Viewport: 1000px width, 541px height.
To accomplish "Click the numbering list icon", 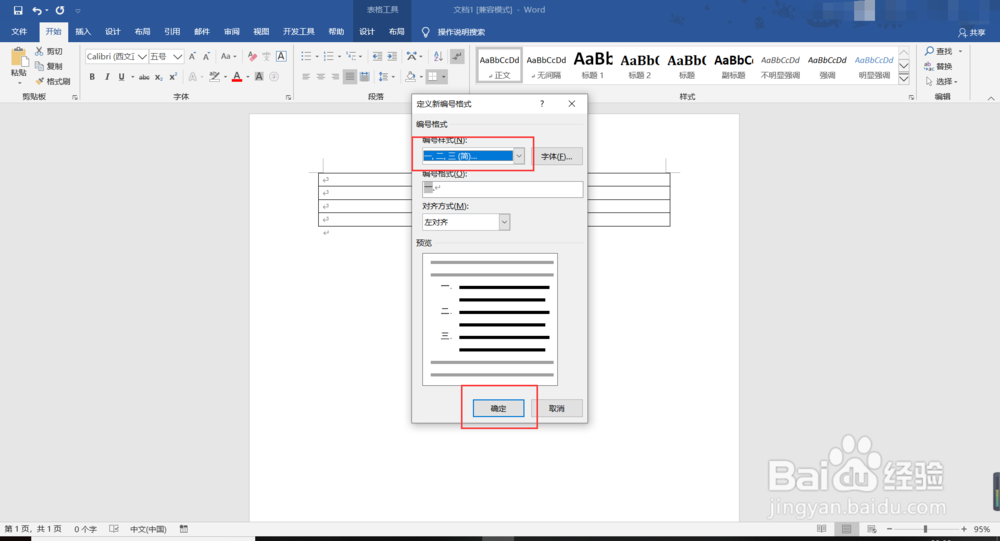I will tap(328, 57).
